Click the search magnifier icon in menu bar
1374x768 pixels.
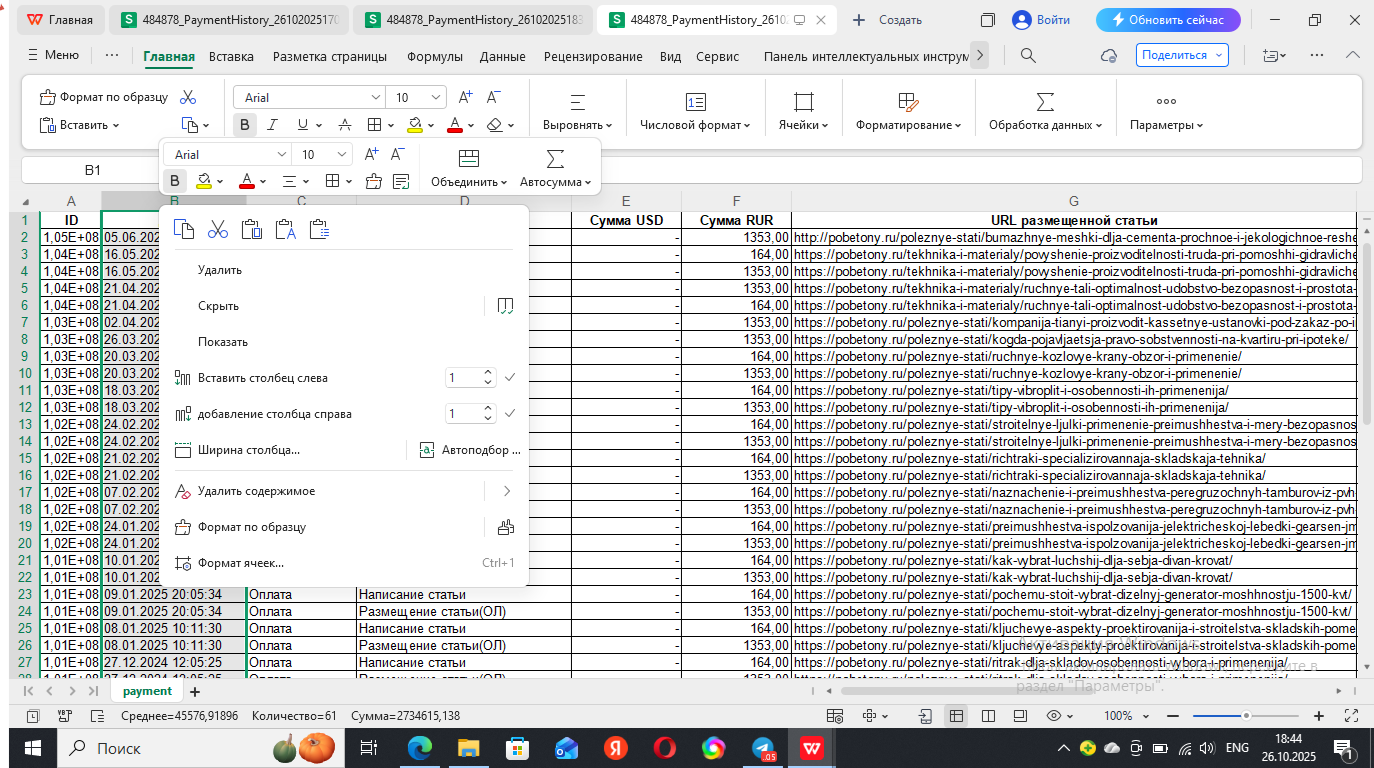click(1028, 56)
